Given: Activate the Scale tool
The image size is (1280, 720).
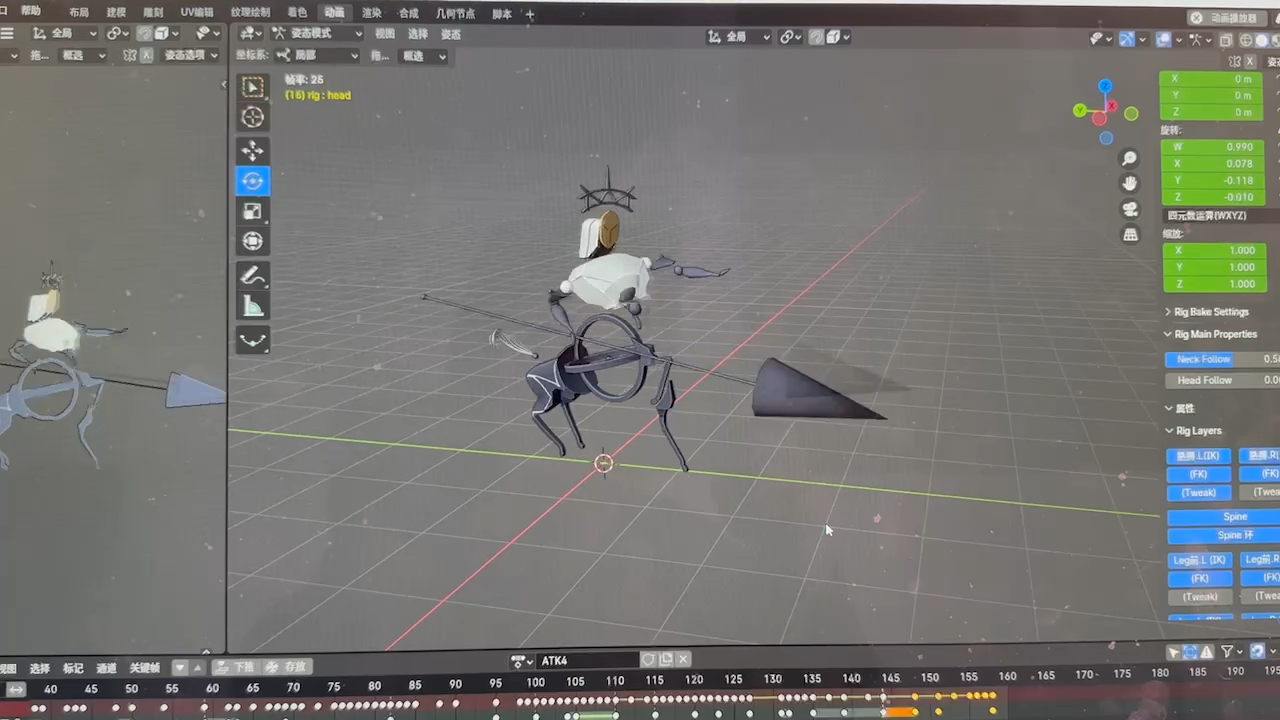Looking at the screenshot, I should (x=252, y=211).
